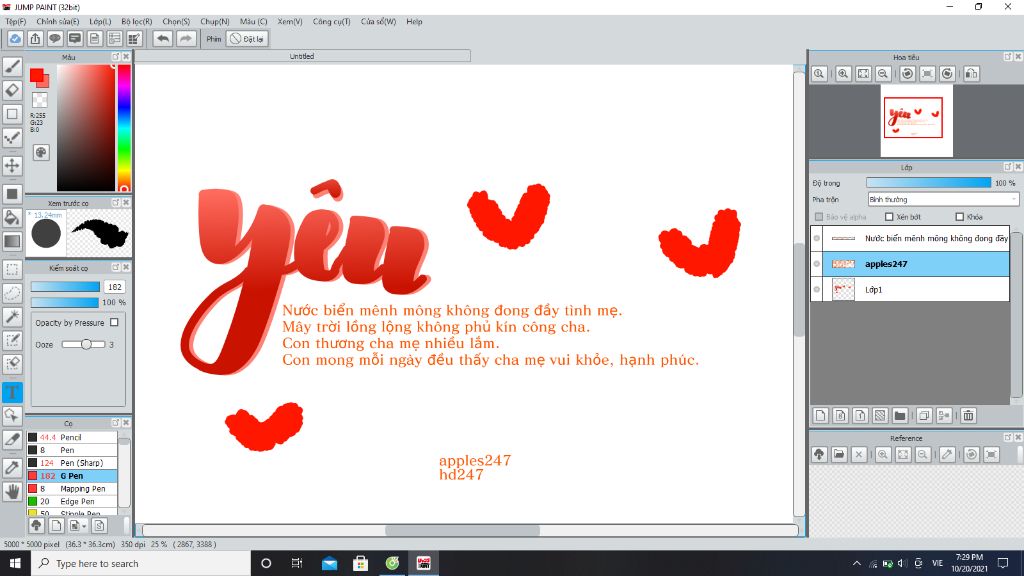1024x576 pixels.
Task: Adjust the Độ trong opacity slider
Action: click(x=928, y=183)
